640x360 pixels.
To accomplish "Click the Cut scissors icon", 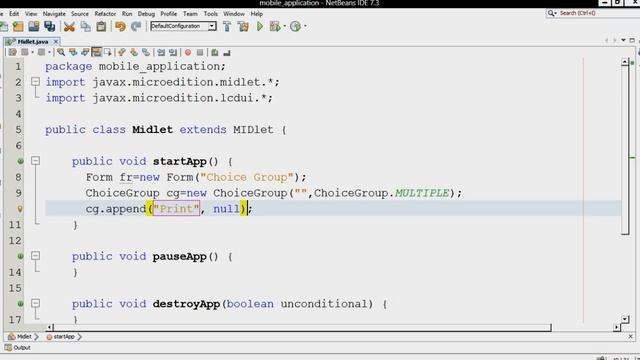I will pyautogui.click(x=69, y=27).
